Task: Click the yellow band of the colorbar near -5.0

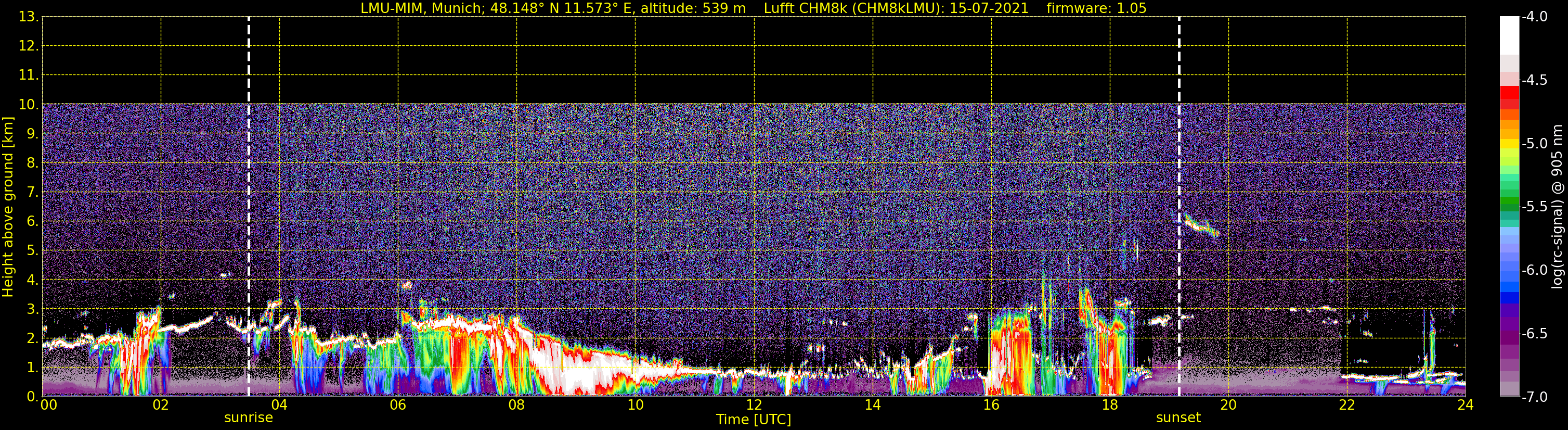Action: (x=1510, y=144)
